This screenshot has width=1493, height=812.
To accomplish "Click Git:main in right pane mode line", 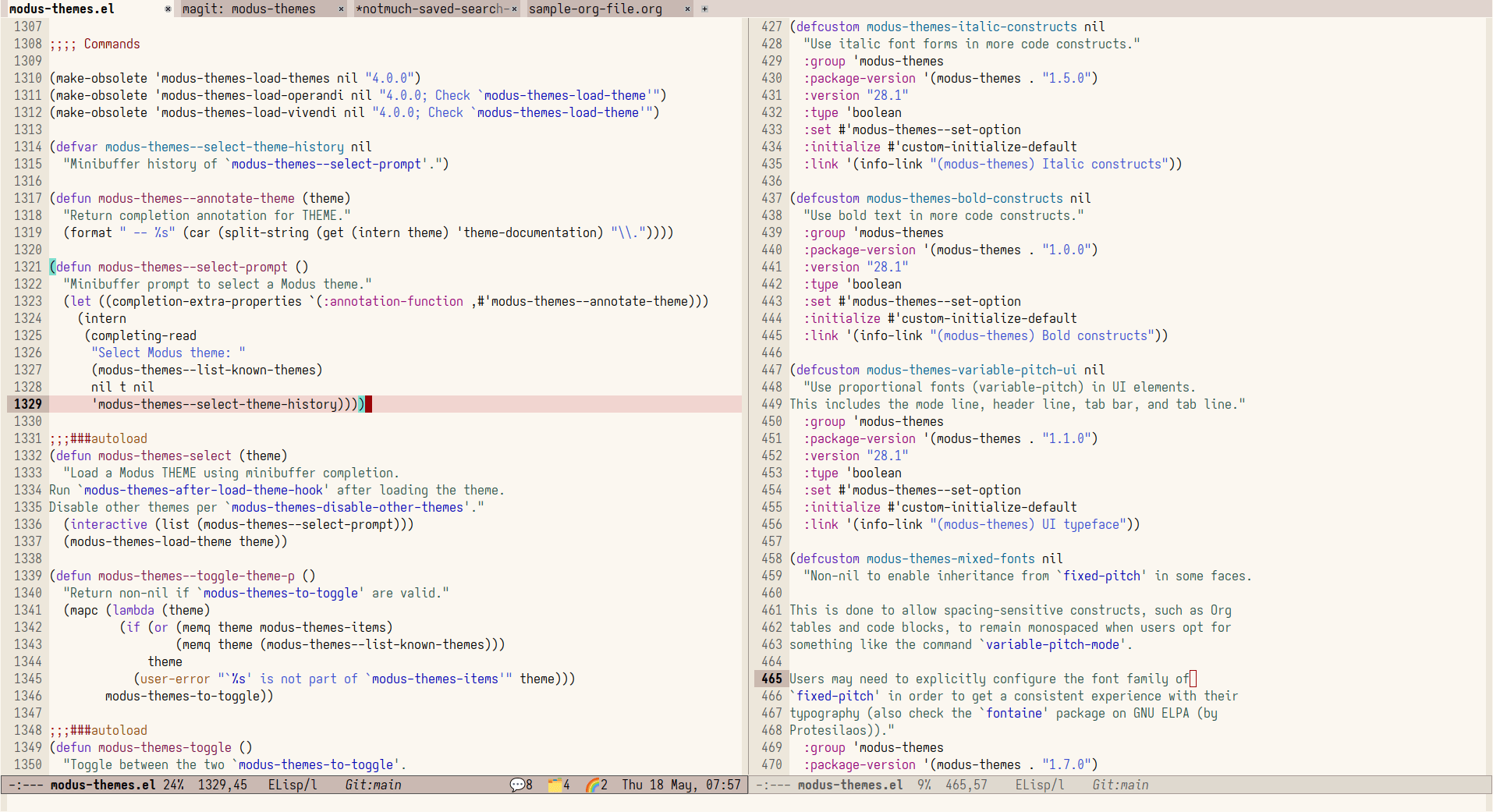I will (1120, 785).
